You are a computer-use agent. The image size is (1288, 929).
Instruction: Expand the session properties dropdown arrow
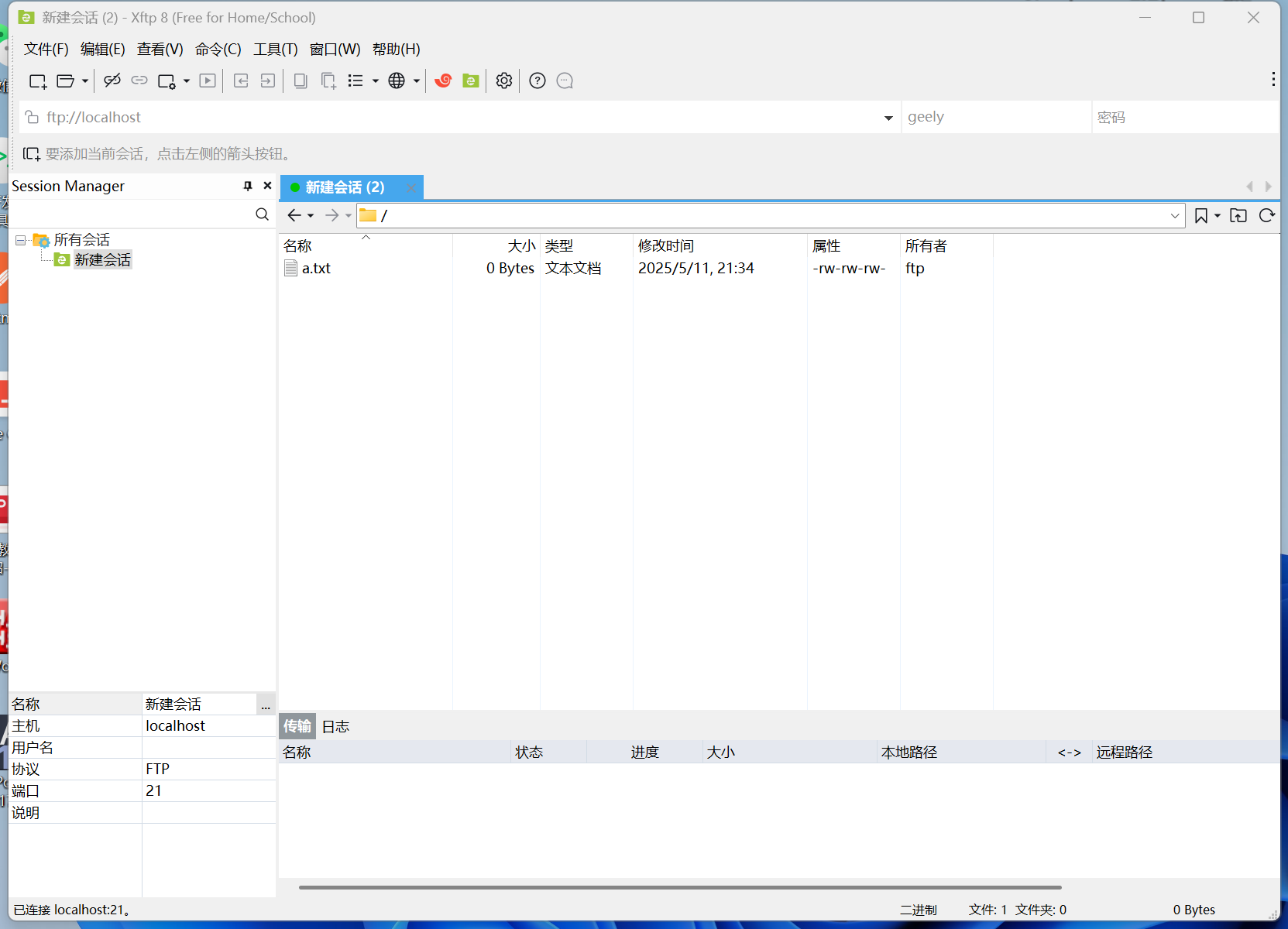click(187, 81)
